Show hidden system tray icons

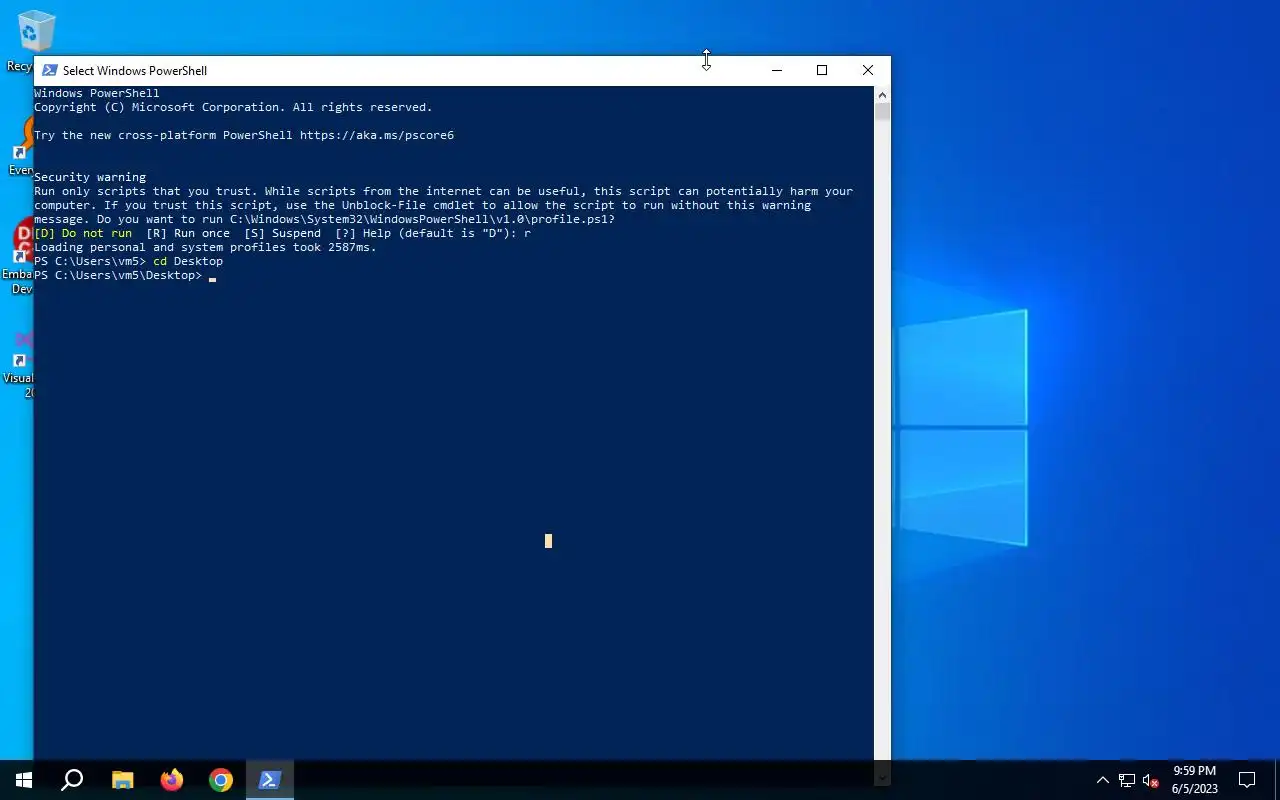(1103, 781)
